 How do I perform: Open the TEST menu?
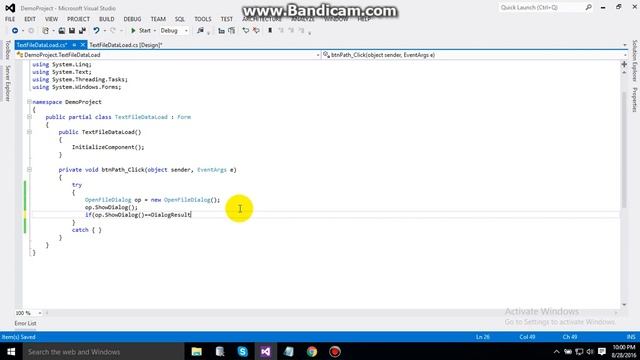(227, 19)
